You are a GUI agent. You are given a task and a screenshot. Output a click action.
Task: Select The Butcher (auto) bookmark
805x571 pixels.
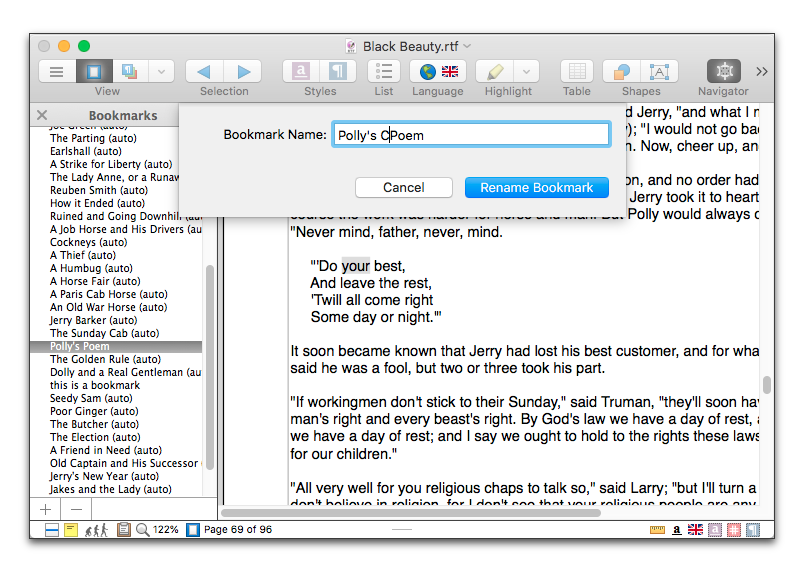94,424
